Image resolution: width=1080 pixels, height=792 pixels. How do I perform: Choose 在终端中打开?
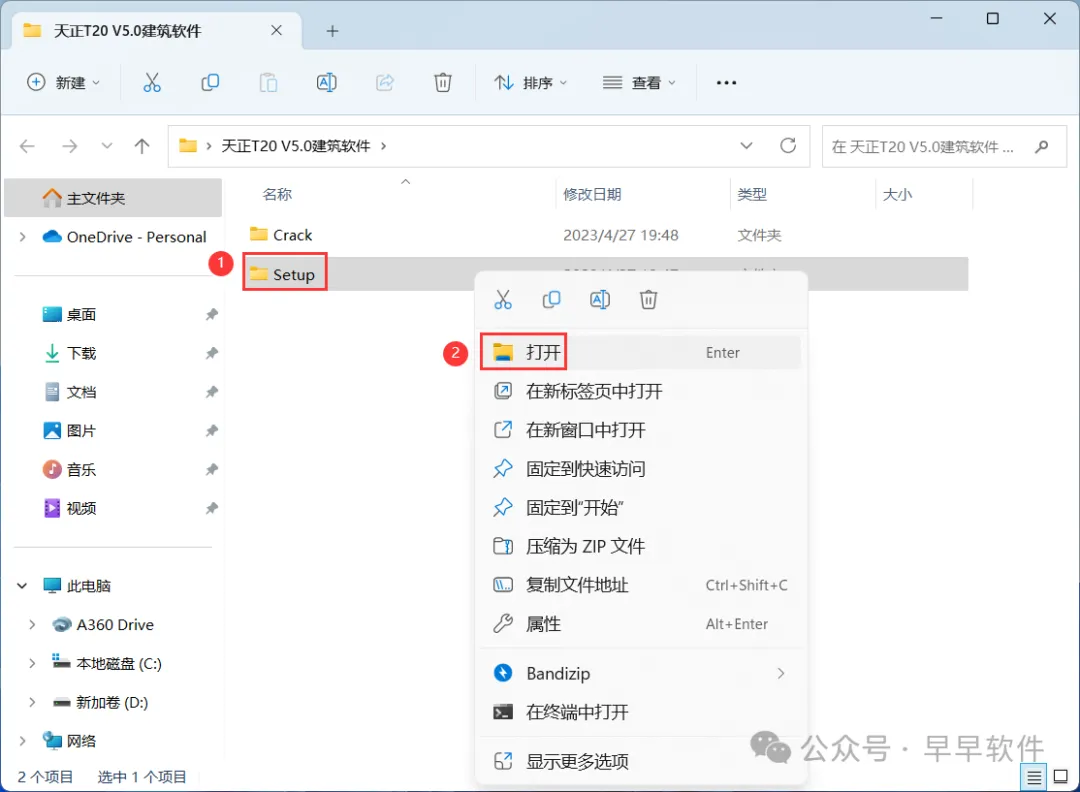641,712
